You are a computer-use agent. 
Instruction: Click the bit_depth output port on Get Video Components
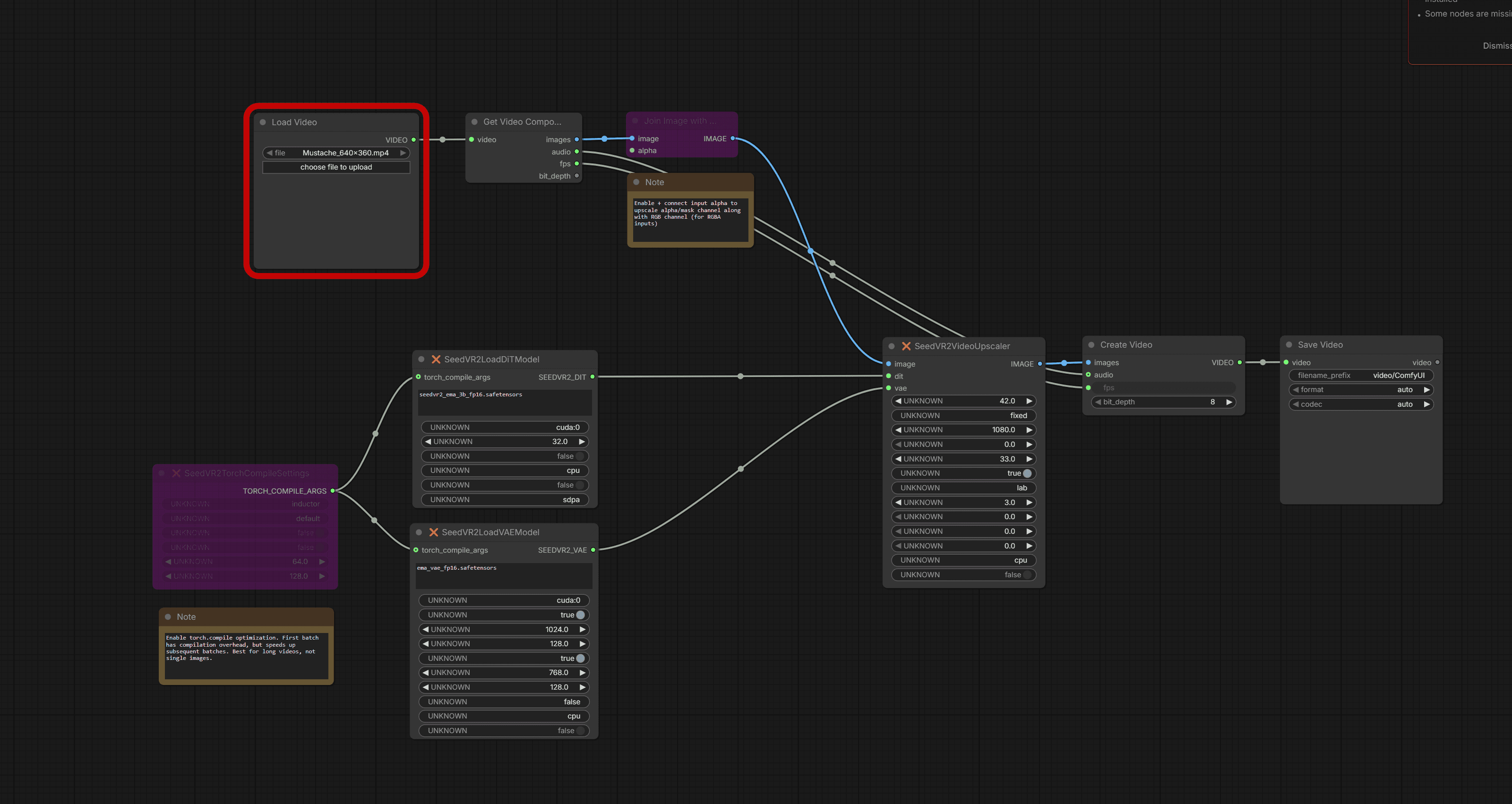[576, 176]
